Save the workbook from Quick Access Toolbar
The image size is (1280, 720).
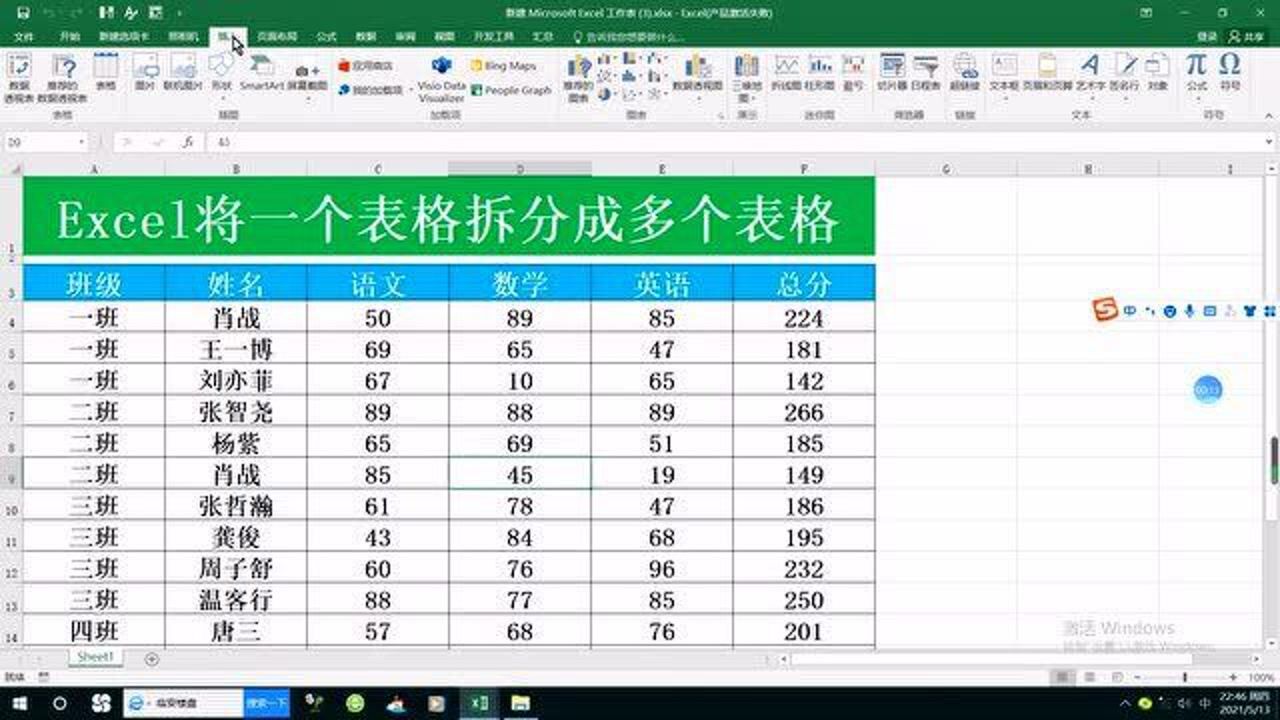pos(22,13)
